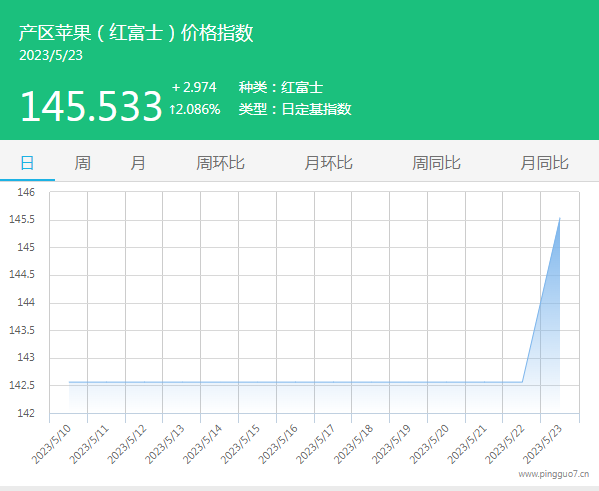Click the chart peak at 2023/5/23
Image resolution: width=599 pixels, height=491 pixels.
(560, 218)
